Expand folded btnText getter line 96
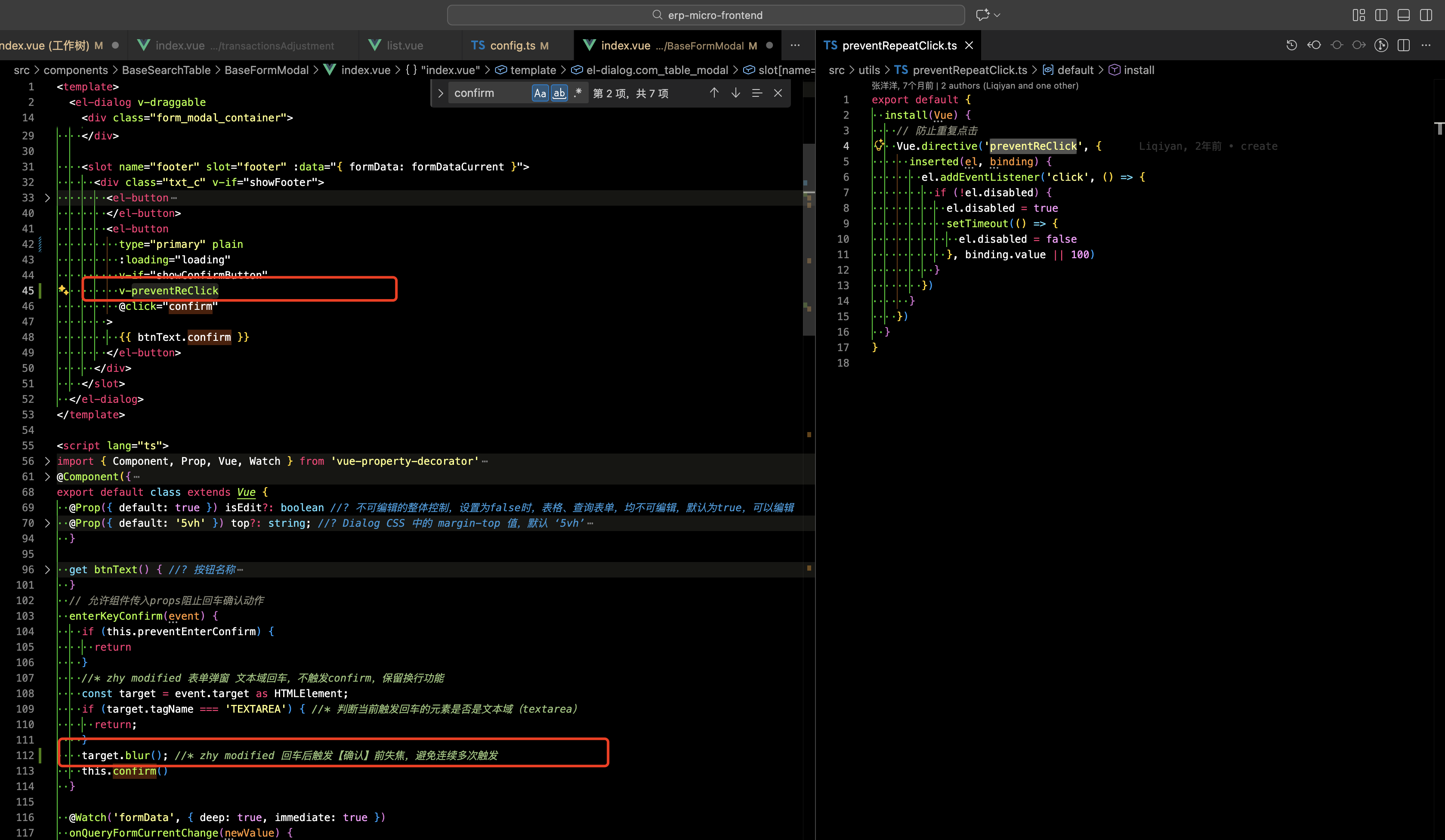The image size is (1445, 840). (x=48, y=569)
